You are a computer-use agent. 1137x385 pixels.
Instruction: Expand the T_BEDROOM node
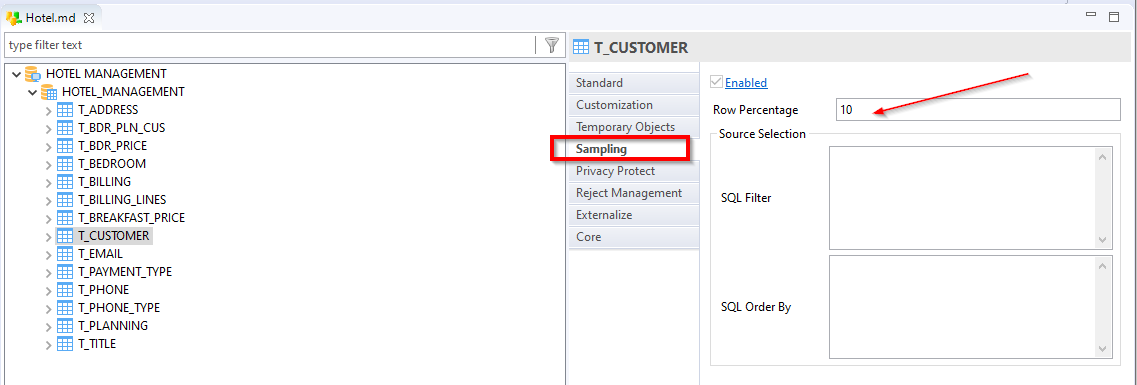pos(49,165)
